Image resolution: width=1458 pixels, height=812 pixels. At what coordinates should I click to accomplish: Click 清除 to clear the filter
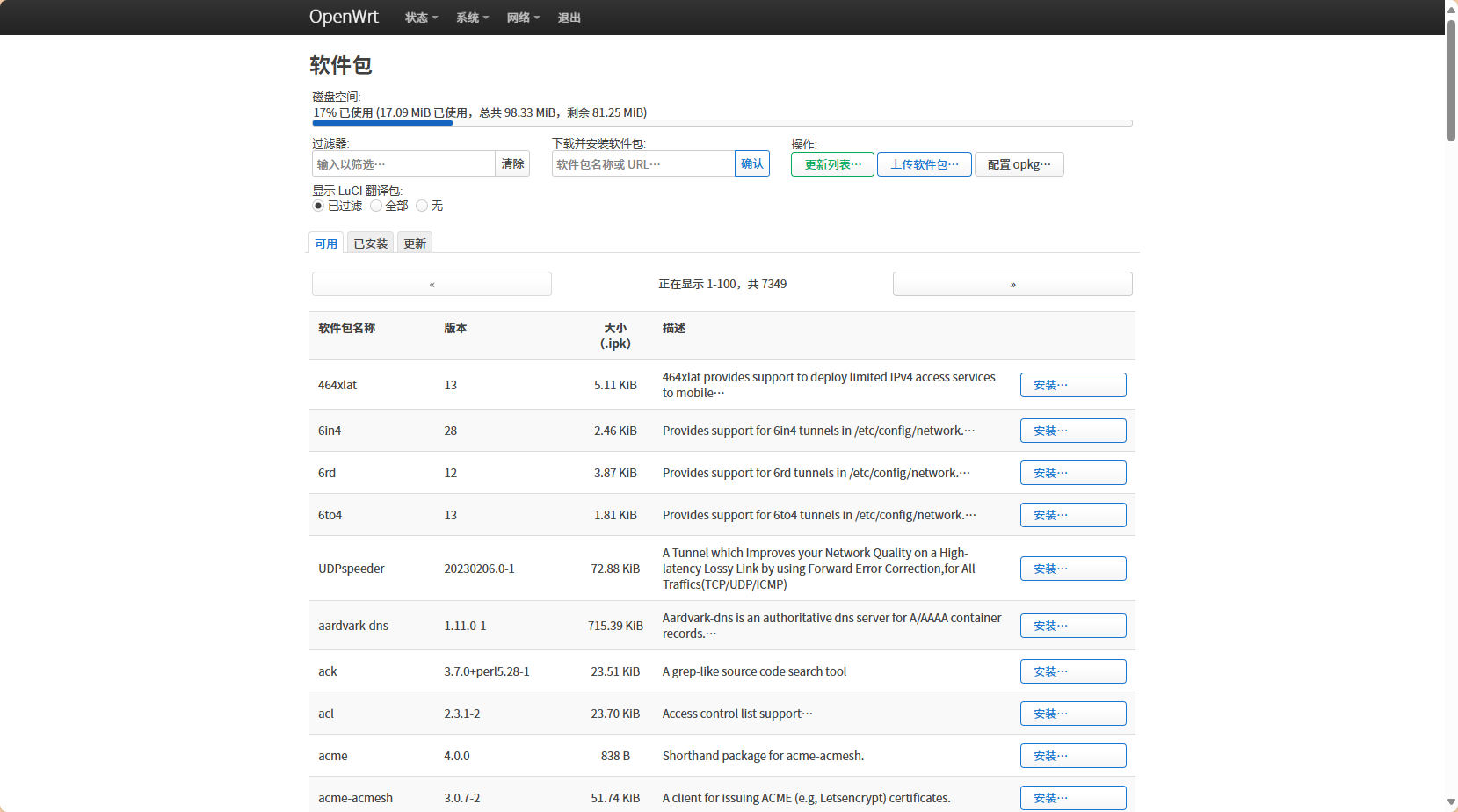click(512, 163)
